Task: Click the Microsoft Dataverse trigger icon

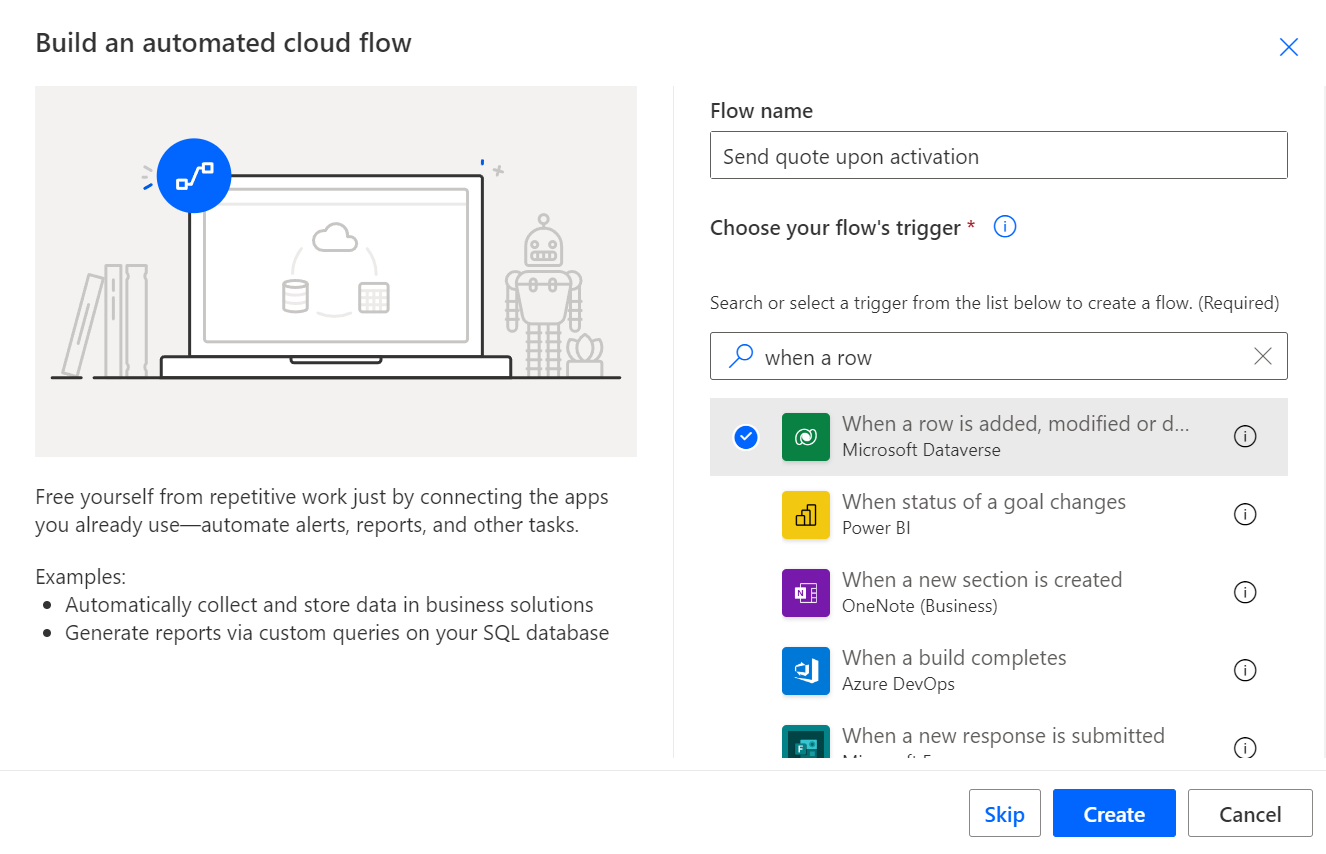Action: 806,437
